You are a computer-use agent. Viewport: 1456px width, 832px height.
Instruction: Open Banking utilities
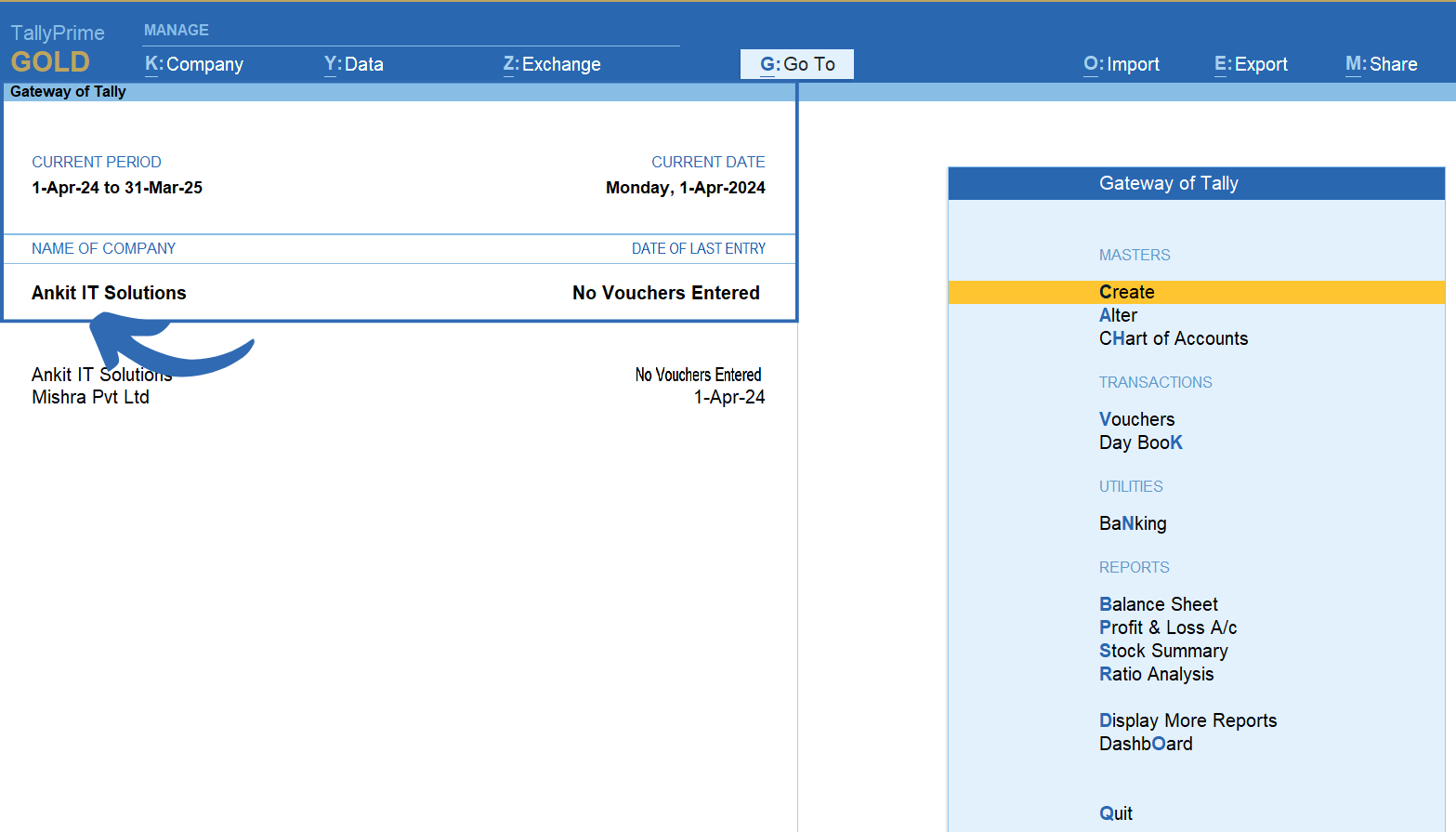(1133, 523)
